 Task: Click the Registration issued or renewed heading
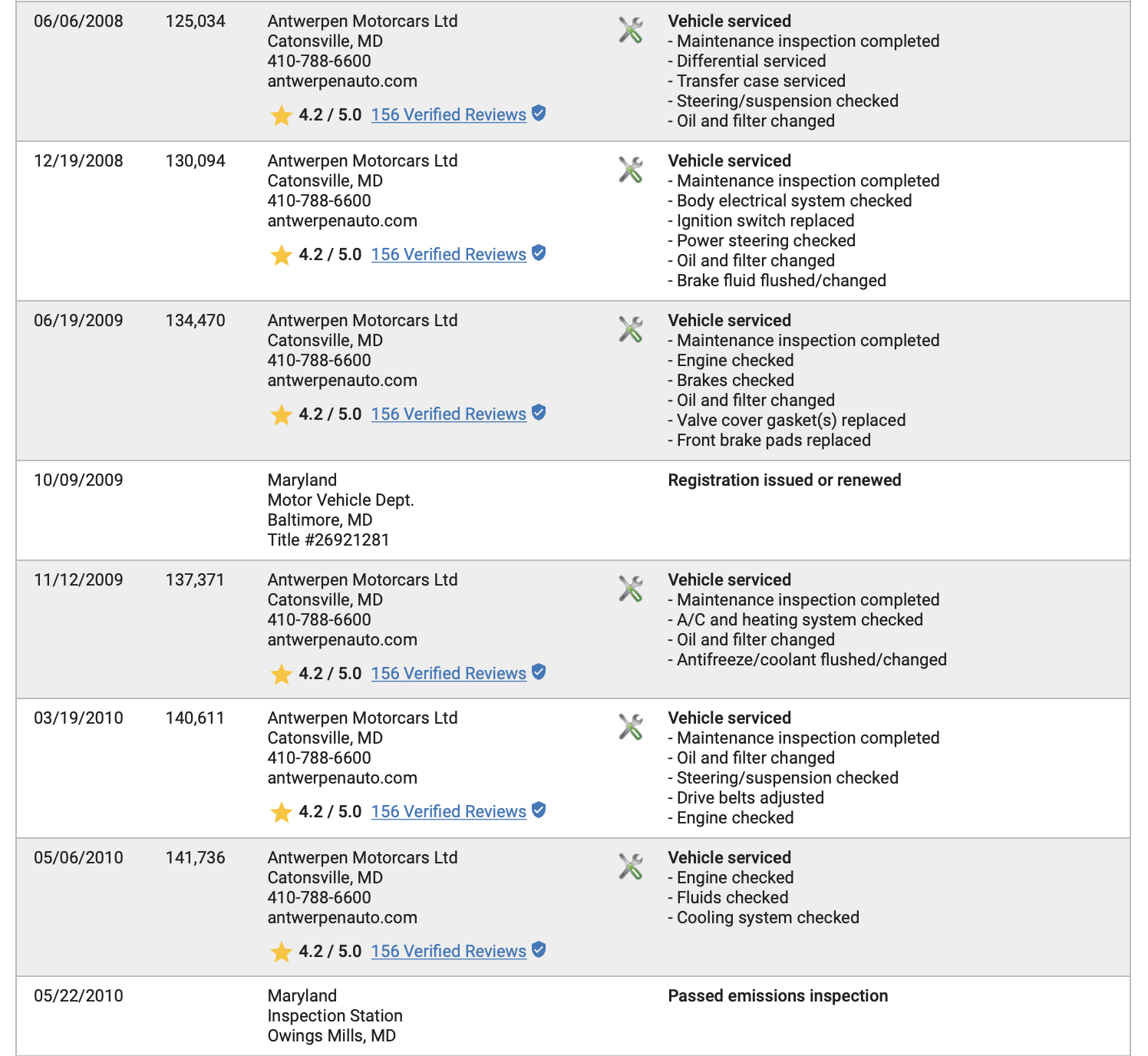tap(784, 480)
